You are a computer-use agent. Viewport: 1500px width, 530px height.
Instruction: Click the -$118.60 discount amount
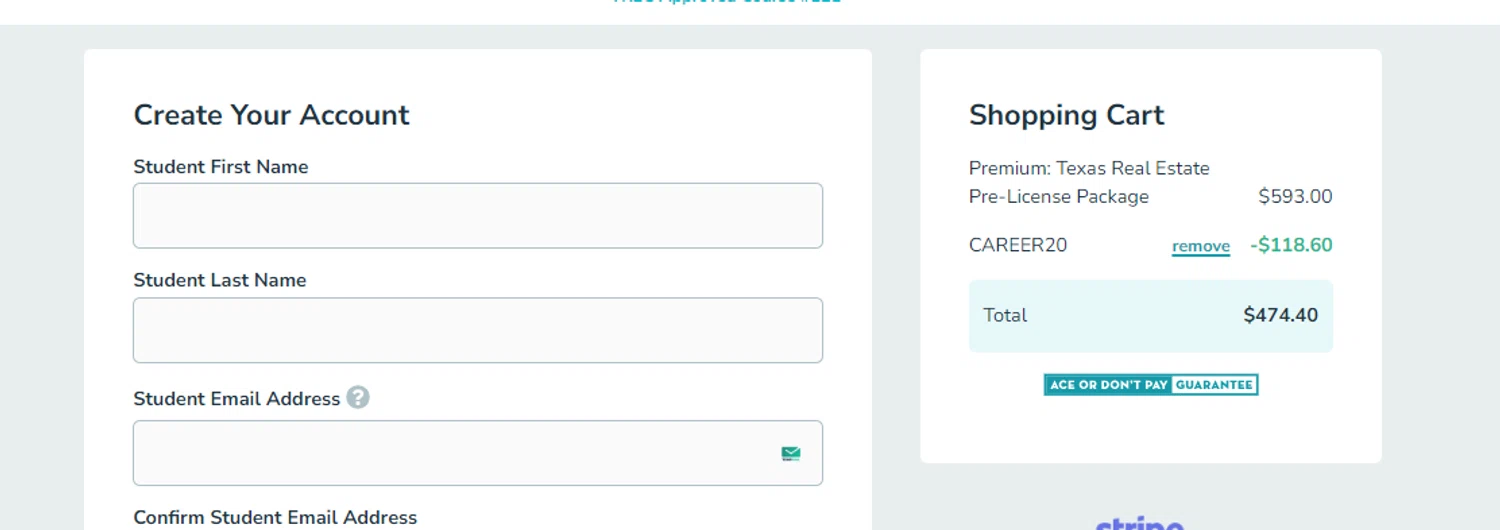(x=1291, y=246)
